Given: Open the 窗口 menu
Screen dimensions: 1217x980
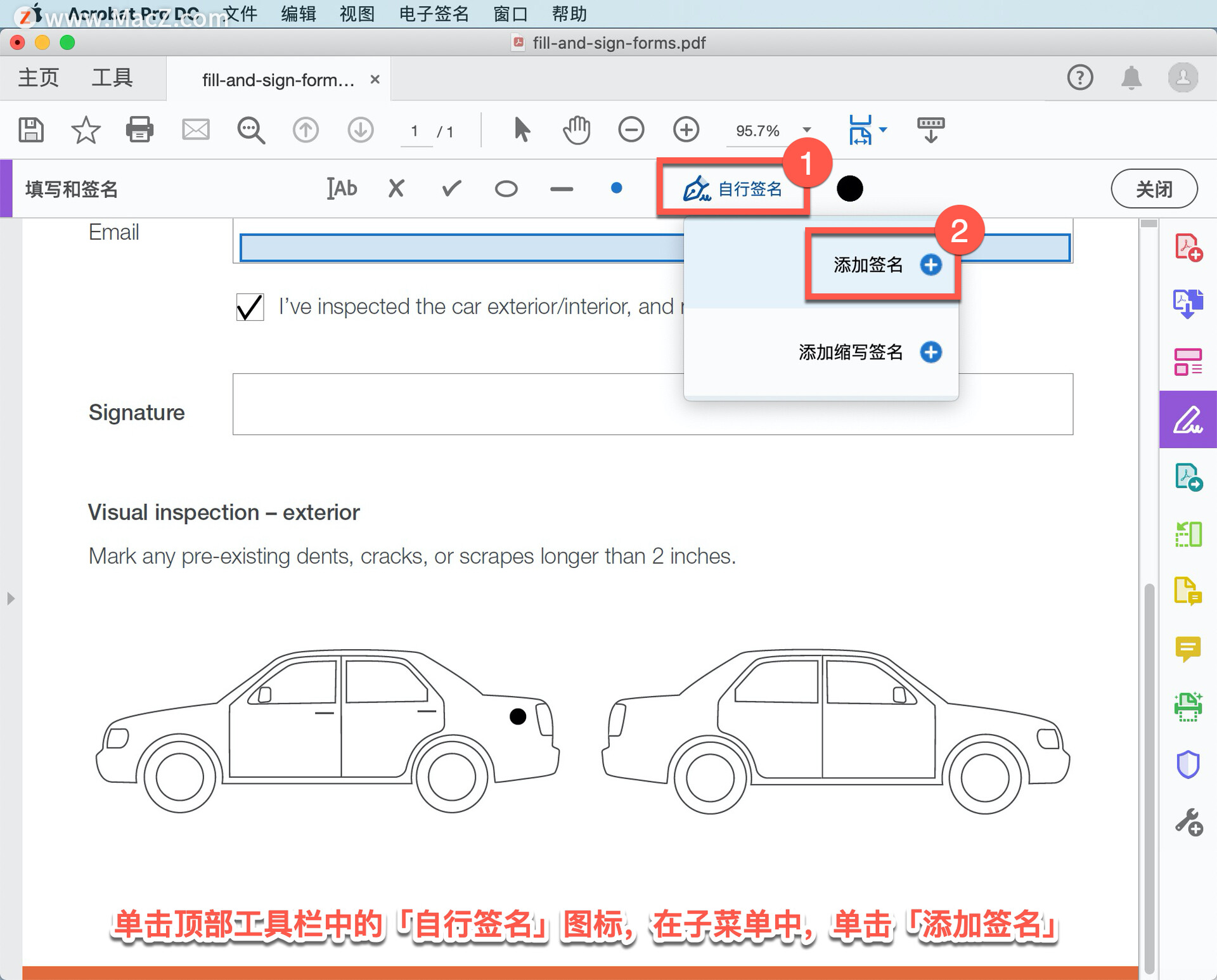Looking at the screenshot, I should (x=511, y=13).
